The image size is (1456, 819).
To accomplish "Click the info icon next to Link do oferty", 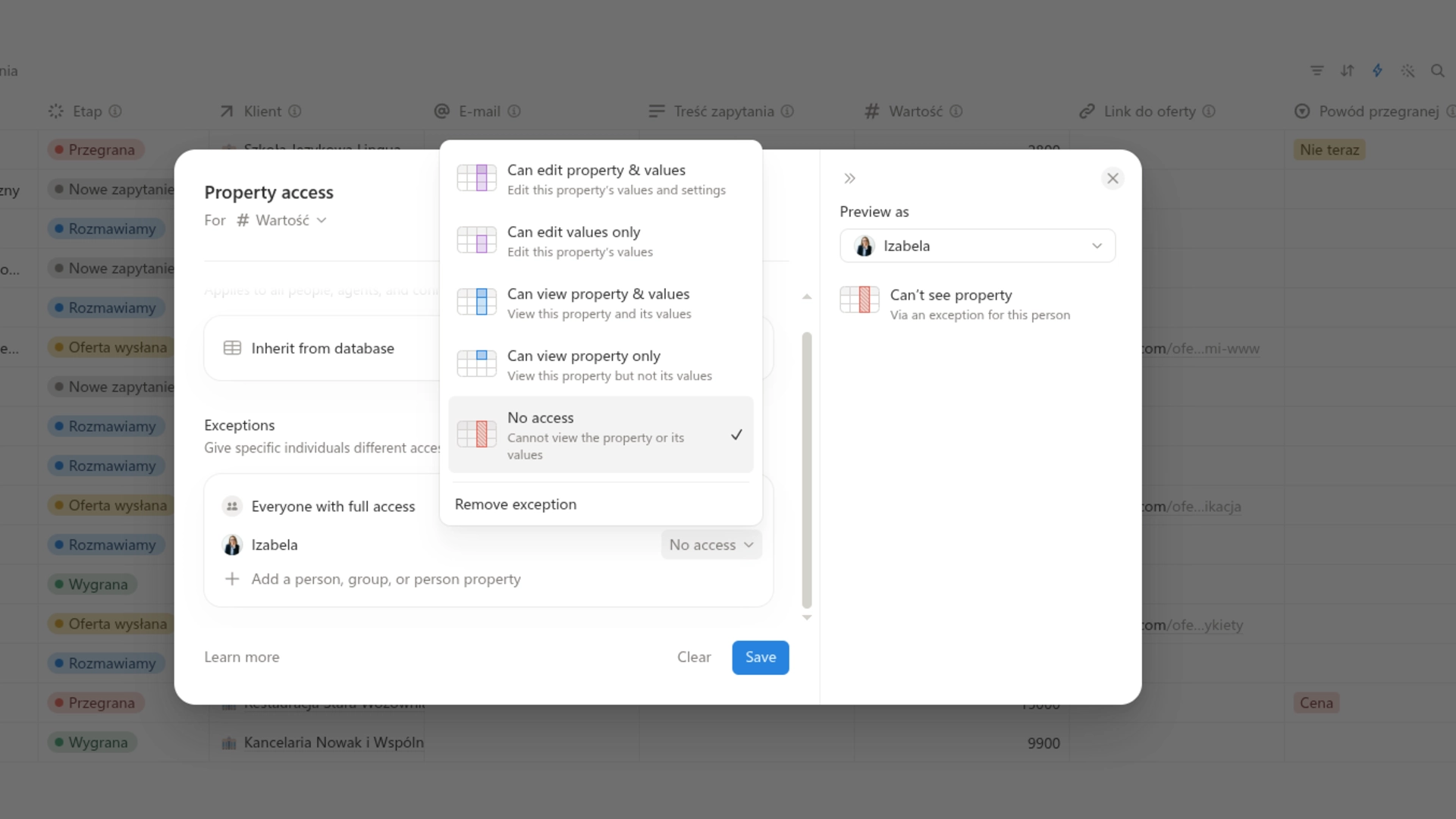I will click(1209, 111).
